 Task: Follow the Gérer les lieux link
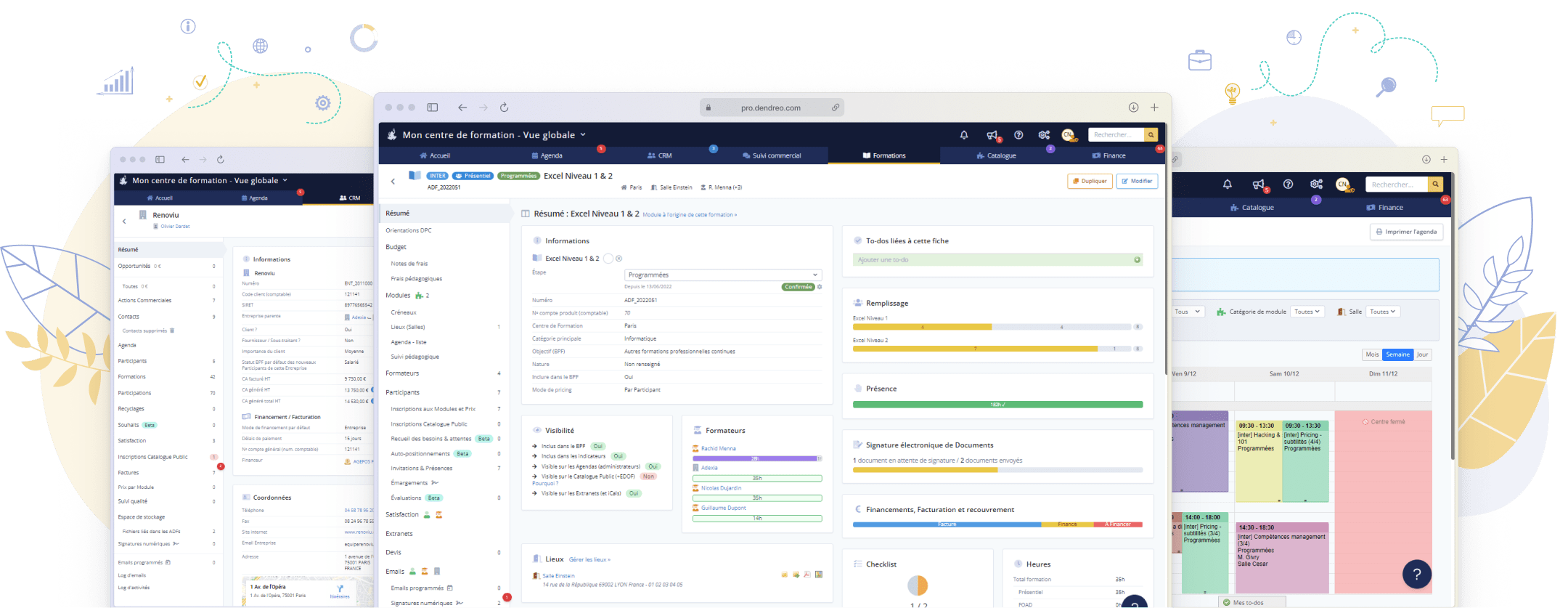tap(589, 559)
